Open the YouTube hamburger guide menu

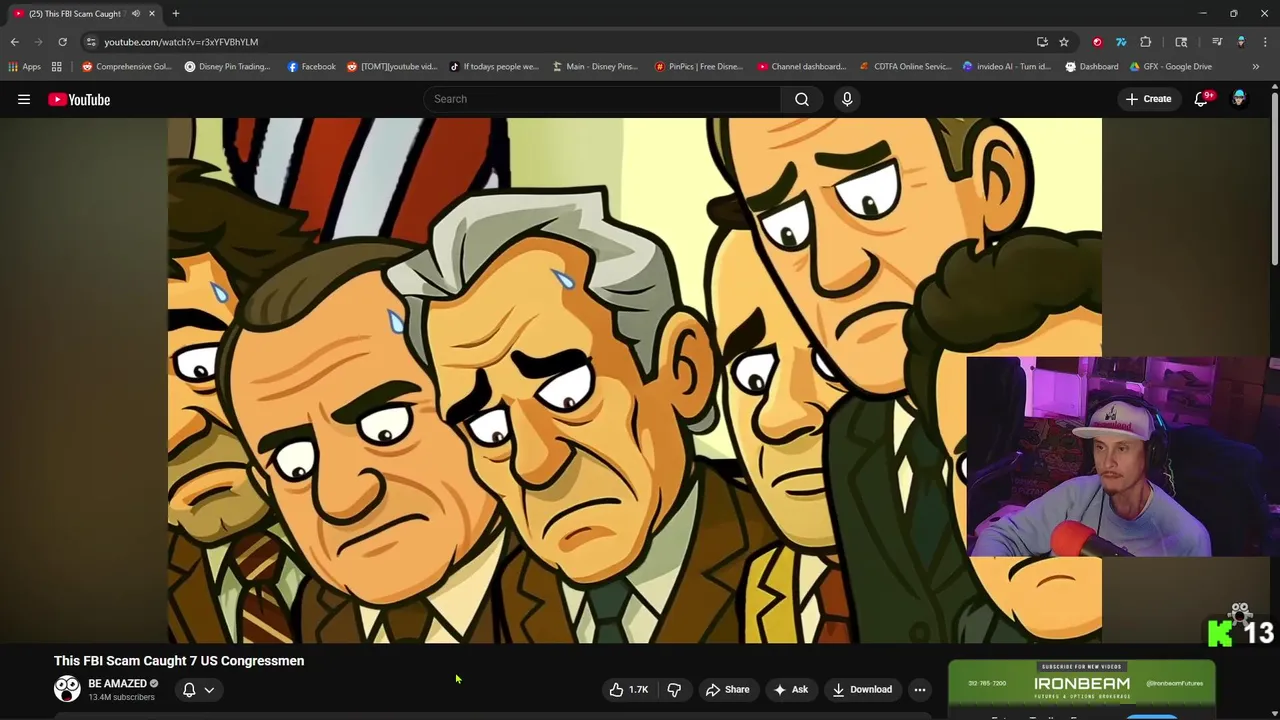pos(24,99)
